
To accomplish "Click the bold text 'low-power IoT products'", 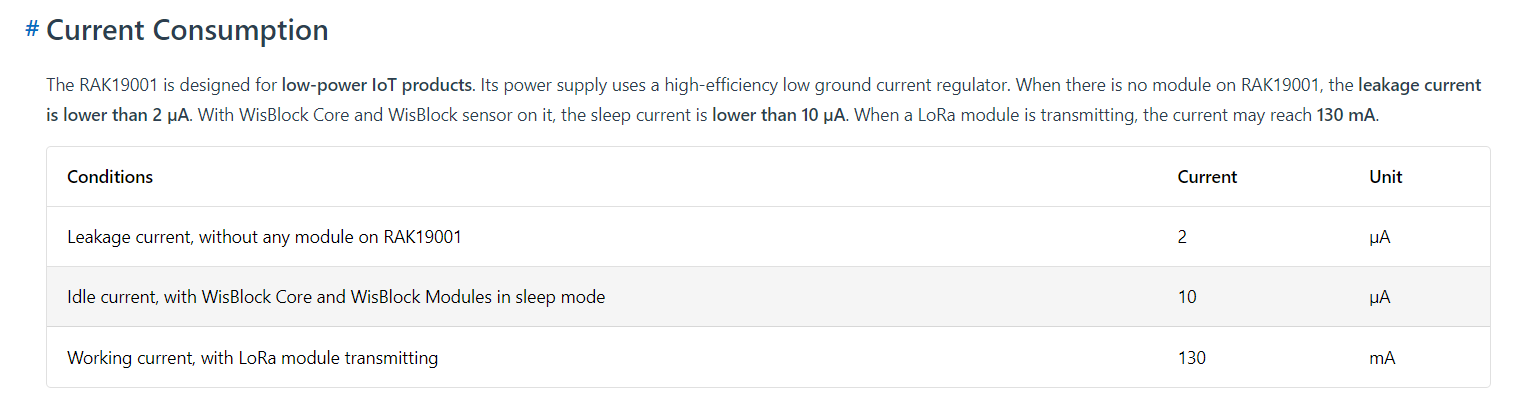I will coord(377,85).
